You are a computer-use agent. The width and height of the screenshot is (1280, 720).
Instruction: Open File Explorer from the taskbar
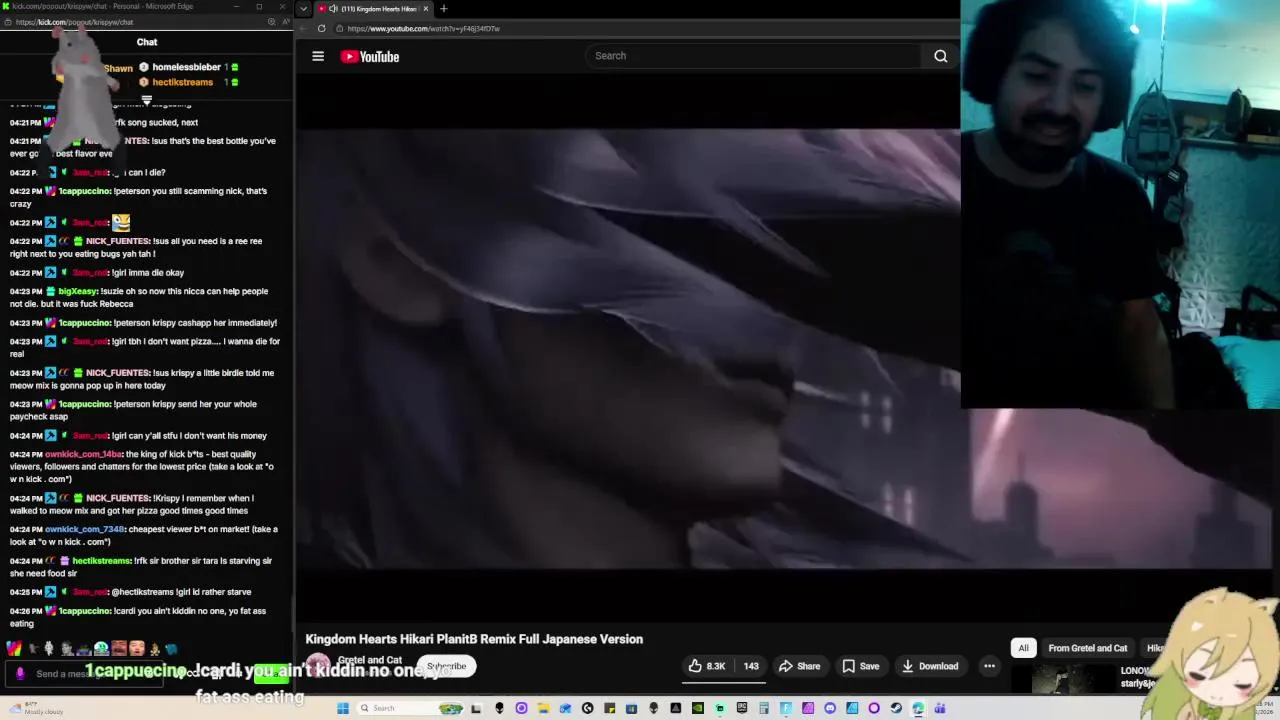pyautogui.click(x=543, y=708)
